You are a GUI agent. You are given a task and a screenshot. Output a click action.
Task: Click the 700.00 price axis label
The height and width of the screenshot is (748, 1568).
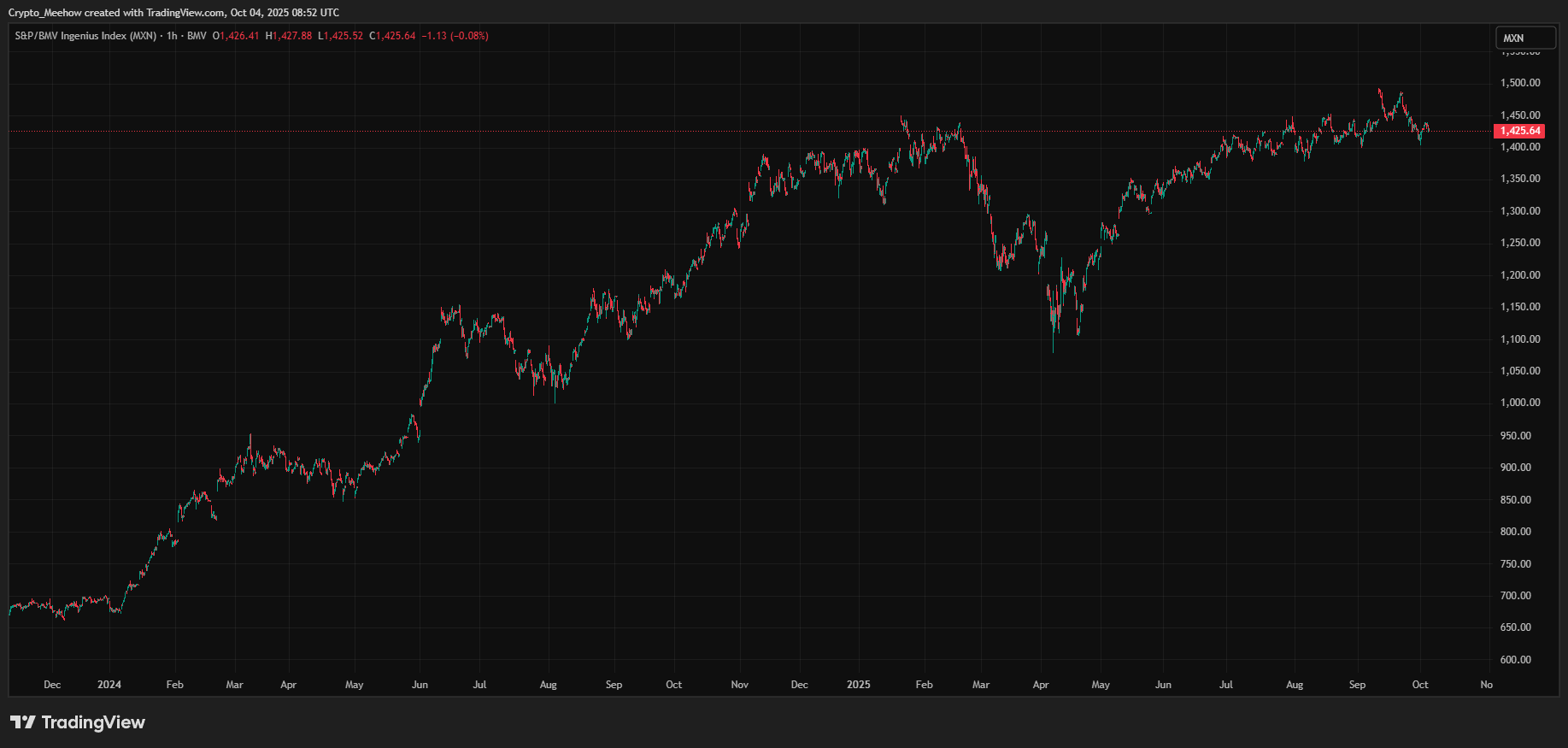click(x=1516, y=596)
